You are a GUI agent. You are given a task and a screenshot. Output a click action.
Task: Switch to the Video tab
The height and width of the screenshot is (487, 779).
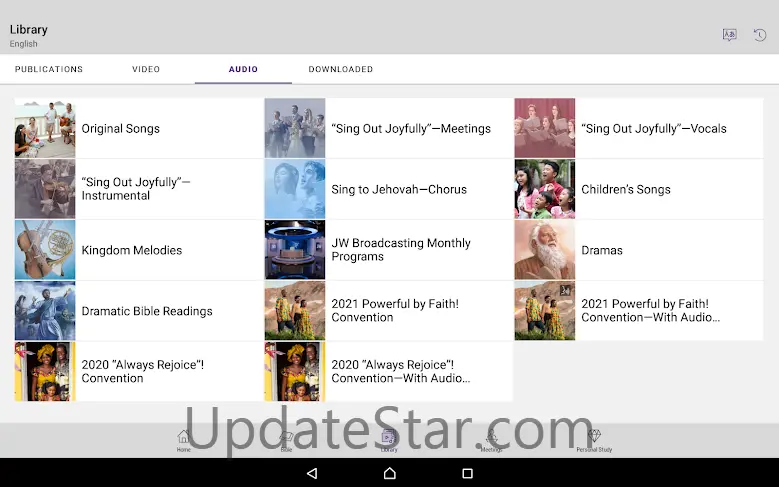point(146,69)
